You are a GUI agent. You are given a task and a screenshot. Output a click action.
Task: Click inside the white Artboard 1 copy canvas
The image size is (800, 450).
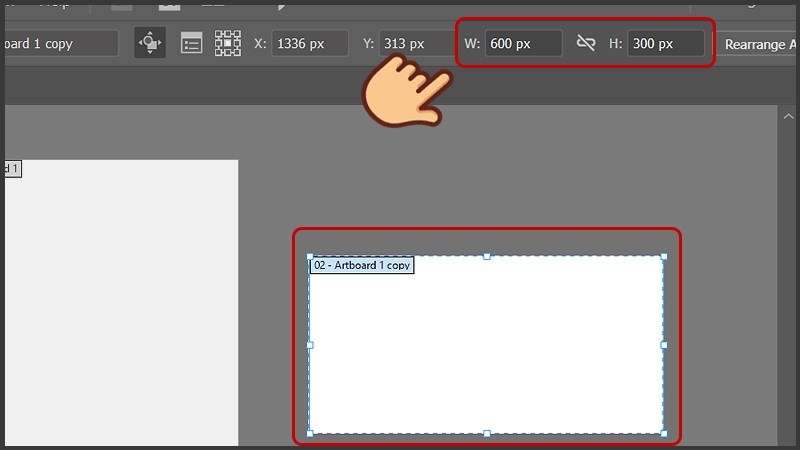[x=487, y=350]
